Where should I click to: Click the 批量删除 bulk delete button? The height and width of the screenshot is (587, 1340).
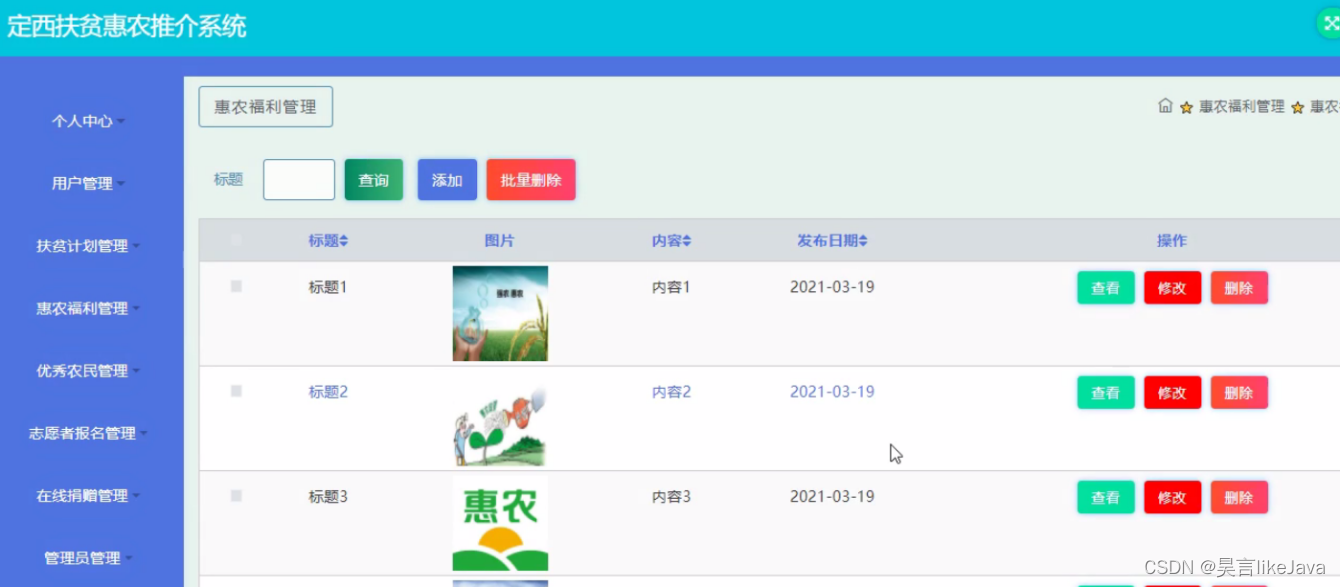coord(531,180)
